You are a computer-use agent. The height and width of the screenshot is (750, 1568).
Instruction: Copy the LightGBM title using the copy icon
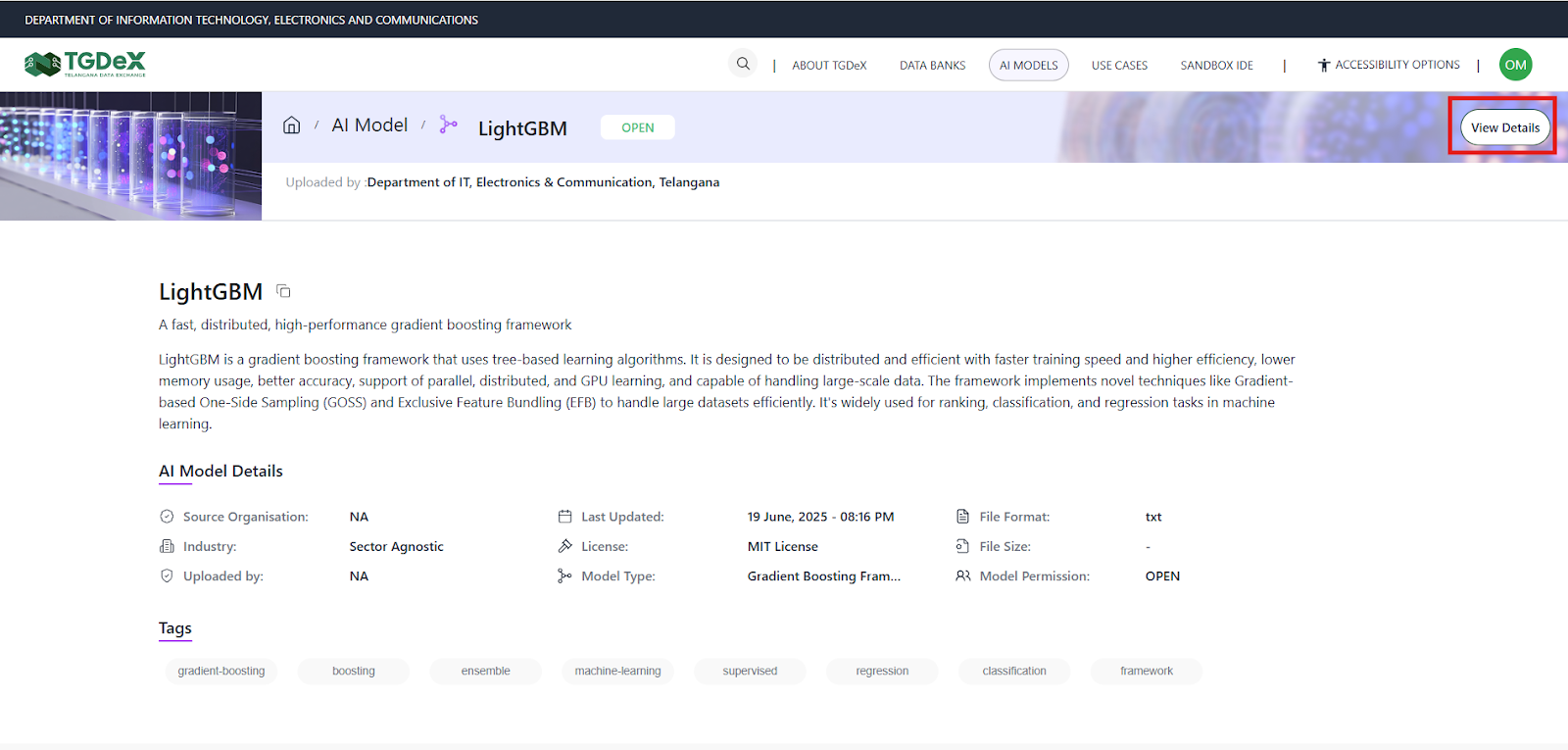coord(283,291)
